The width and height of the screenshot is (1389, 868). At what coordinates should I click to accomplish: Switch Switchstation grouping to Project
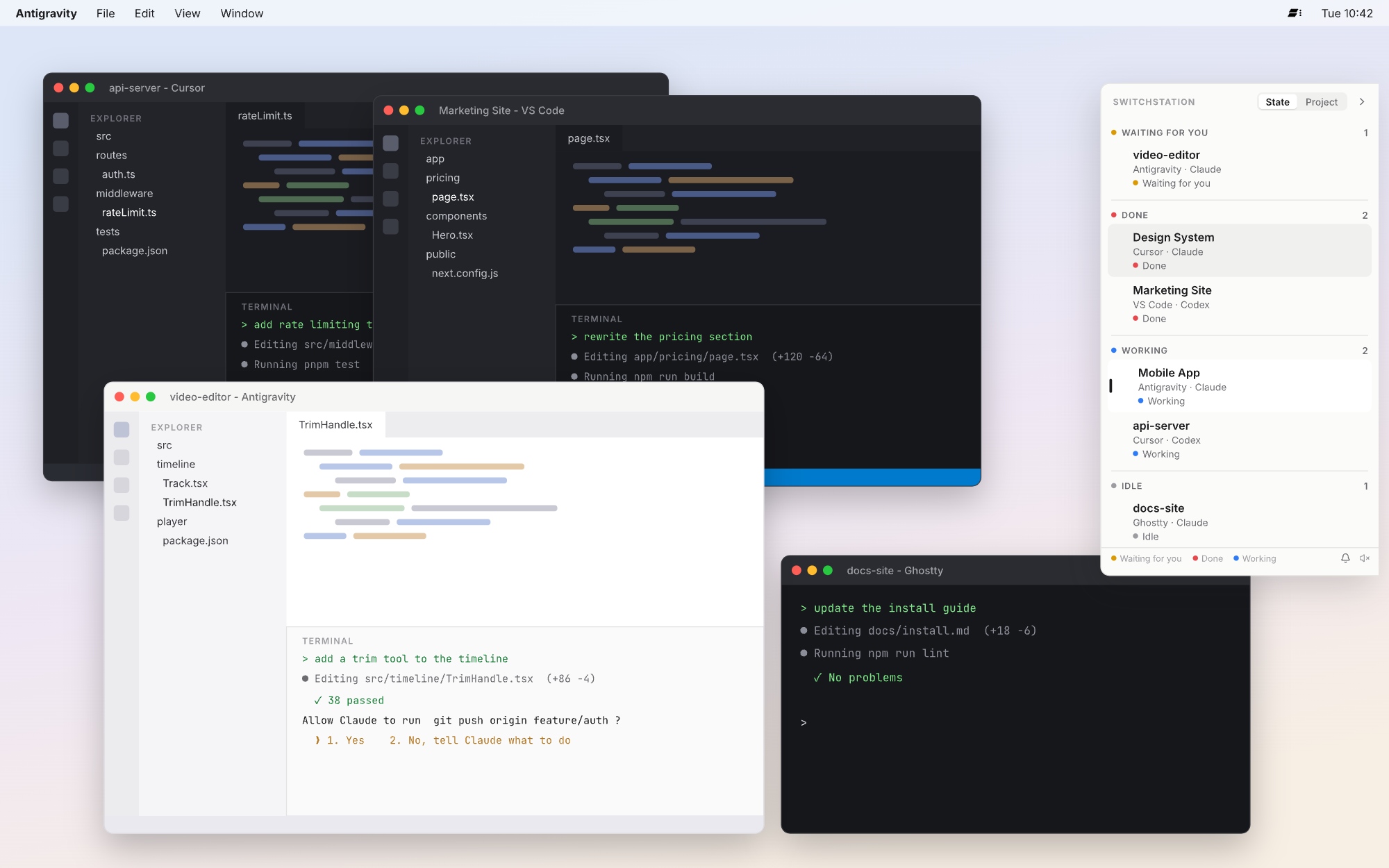tap(1321, 102)
